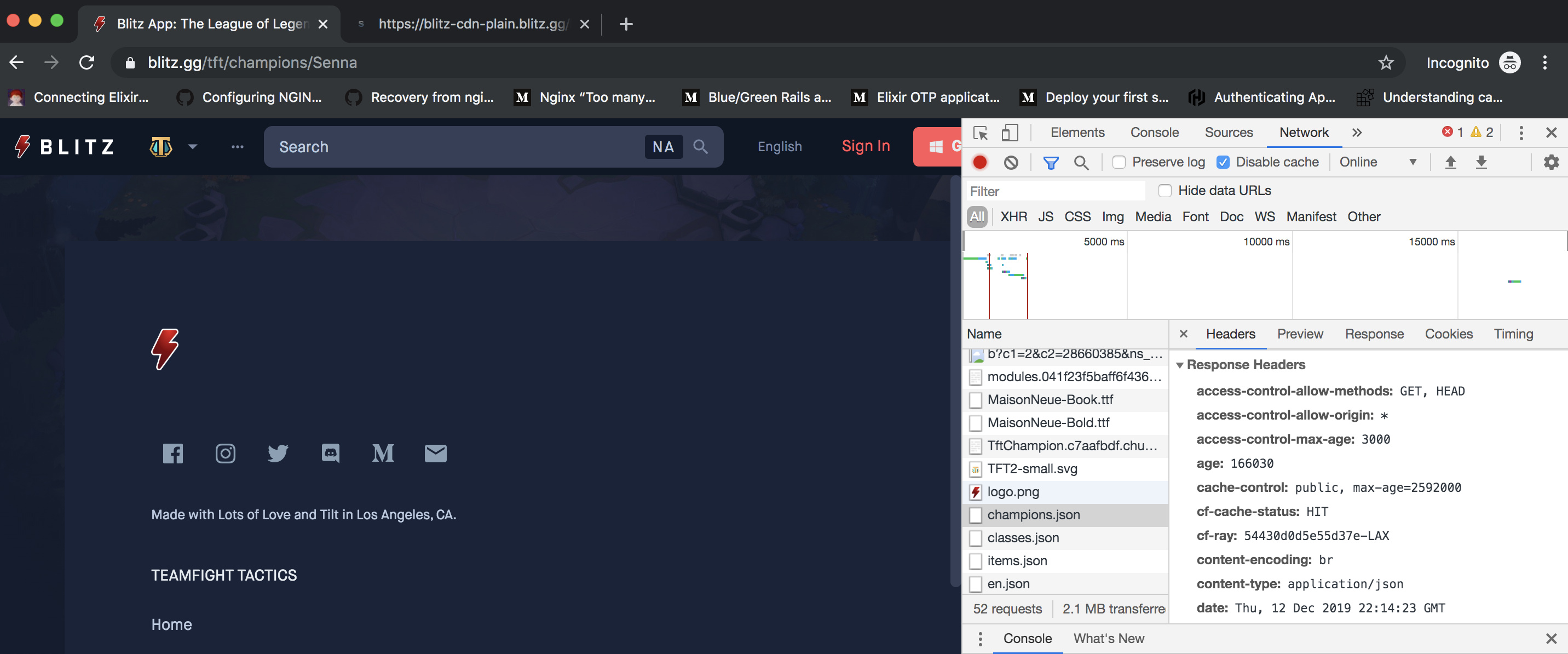Image resolution: width=1568 pixels, height=654 pixels.
Task: Select items.json in the request list
Action: coord(1017,560)
